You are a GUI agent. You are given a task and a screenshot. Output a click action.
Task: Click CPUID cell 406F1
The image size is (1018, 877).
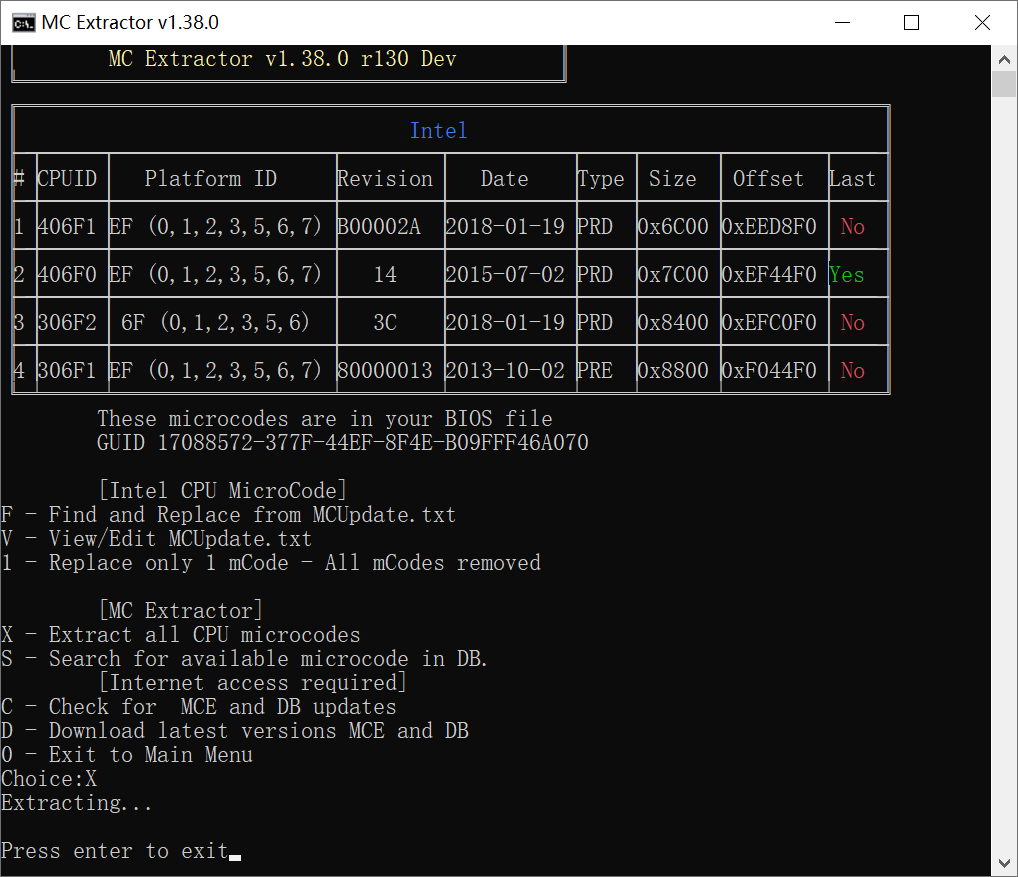[x=67, y=227]
